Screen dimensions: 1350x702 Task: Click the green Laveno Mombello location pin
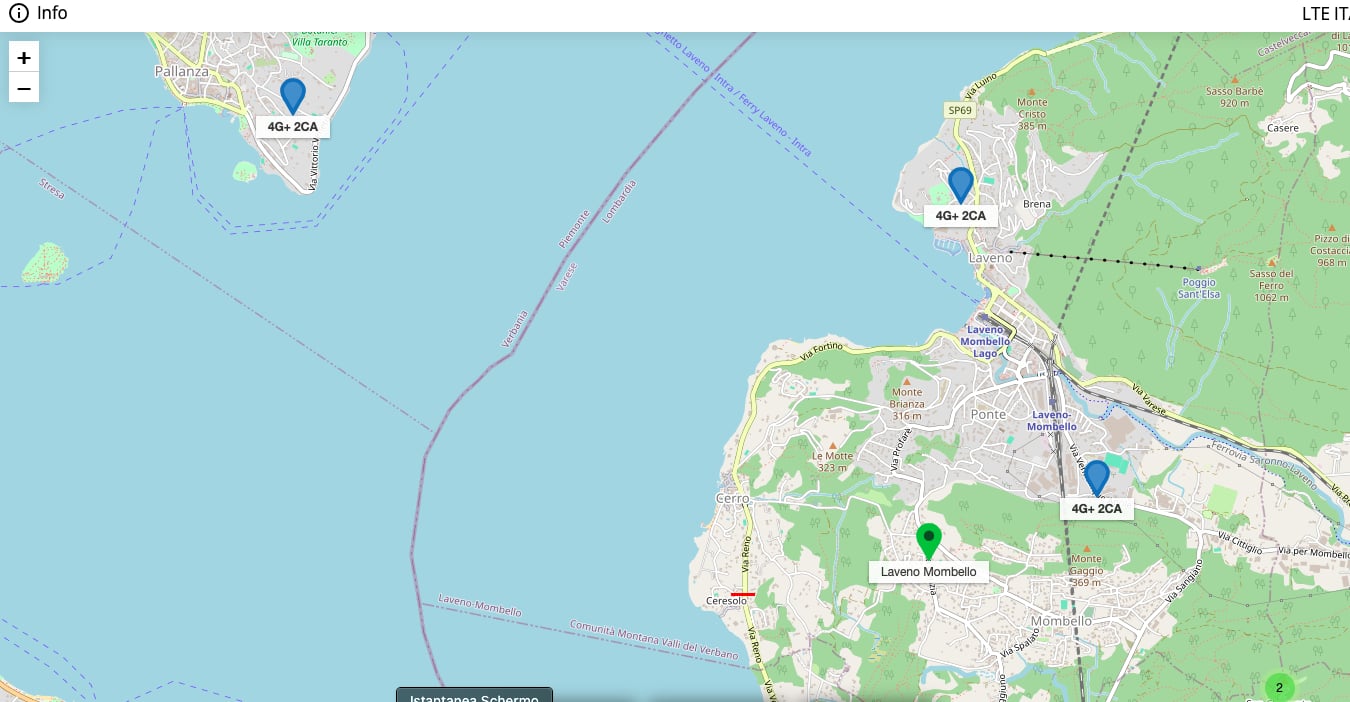929,541
